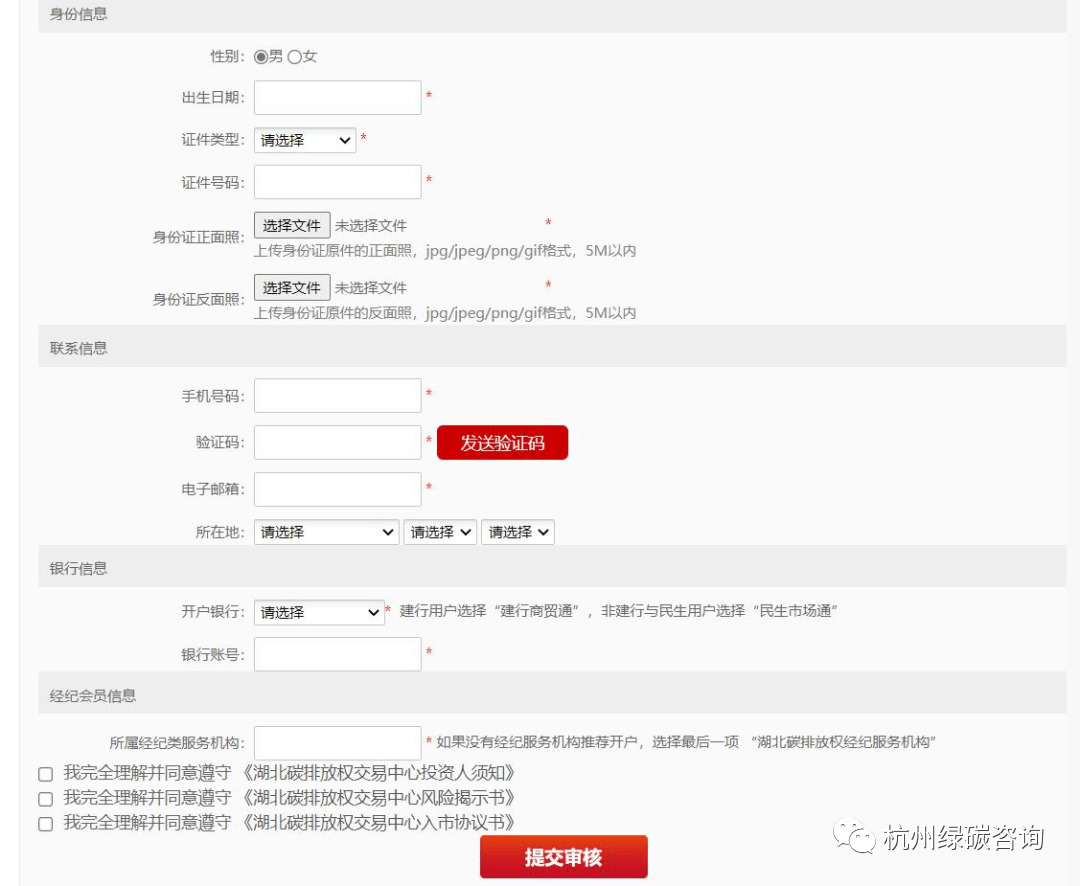Viewport: 1080px width, 886px height.
Task: Click 选择文件 for ID card front photo
Action: pyautogui.click(x=291, y=224)
